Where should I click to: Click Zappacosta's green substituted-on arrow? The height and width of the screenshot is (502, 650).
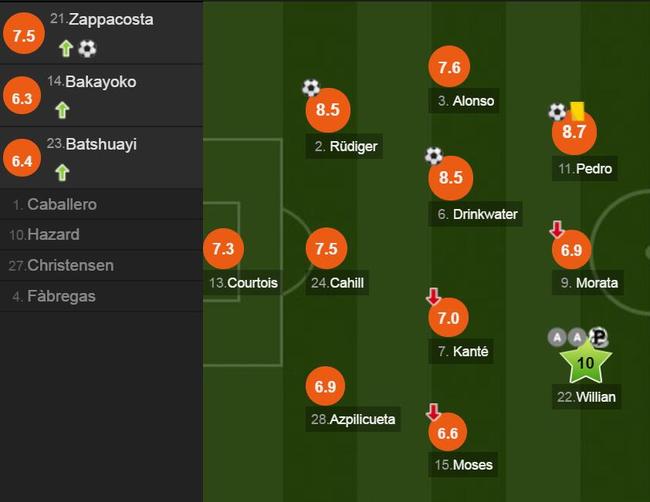coord(66,49)
